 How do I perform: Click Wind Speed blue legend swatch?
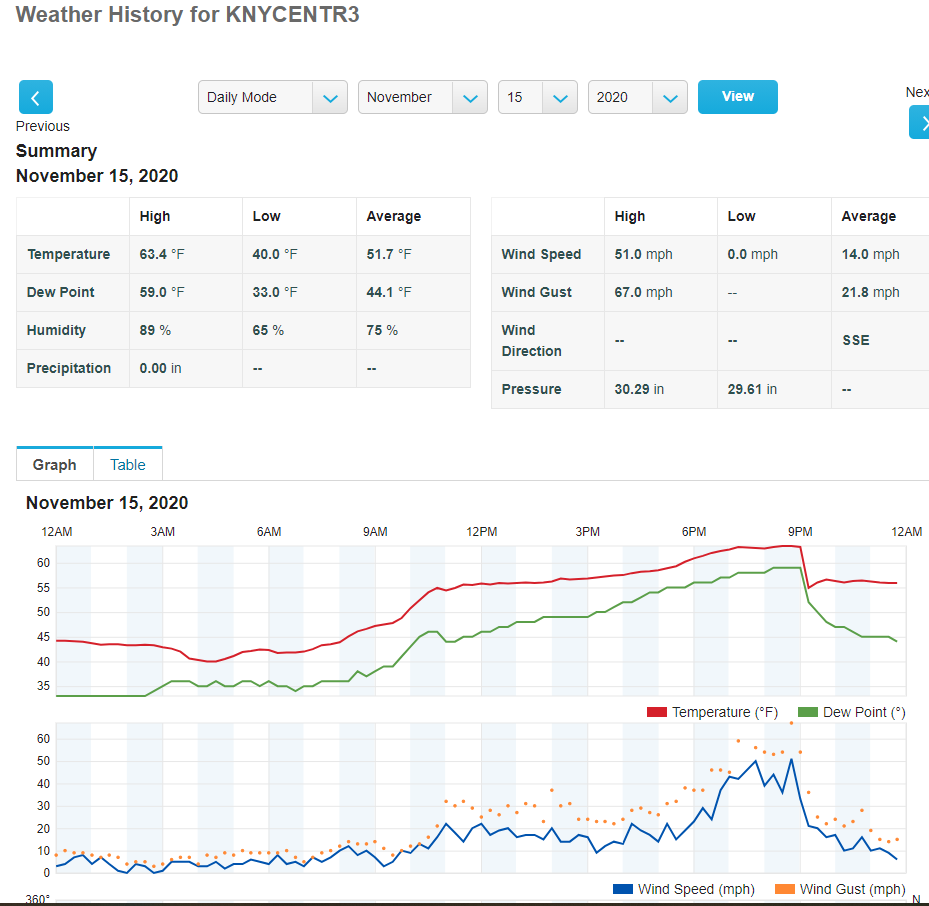pyautogui.click(x=623, y=889)
